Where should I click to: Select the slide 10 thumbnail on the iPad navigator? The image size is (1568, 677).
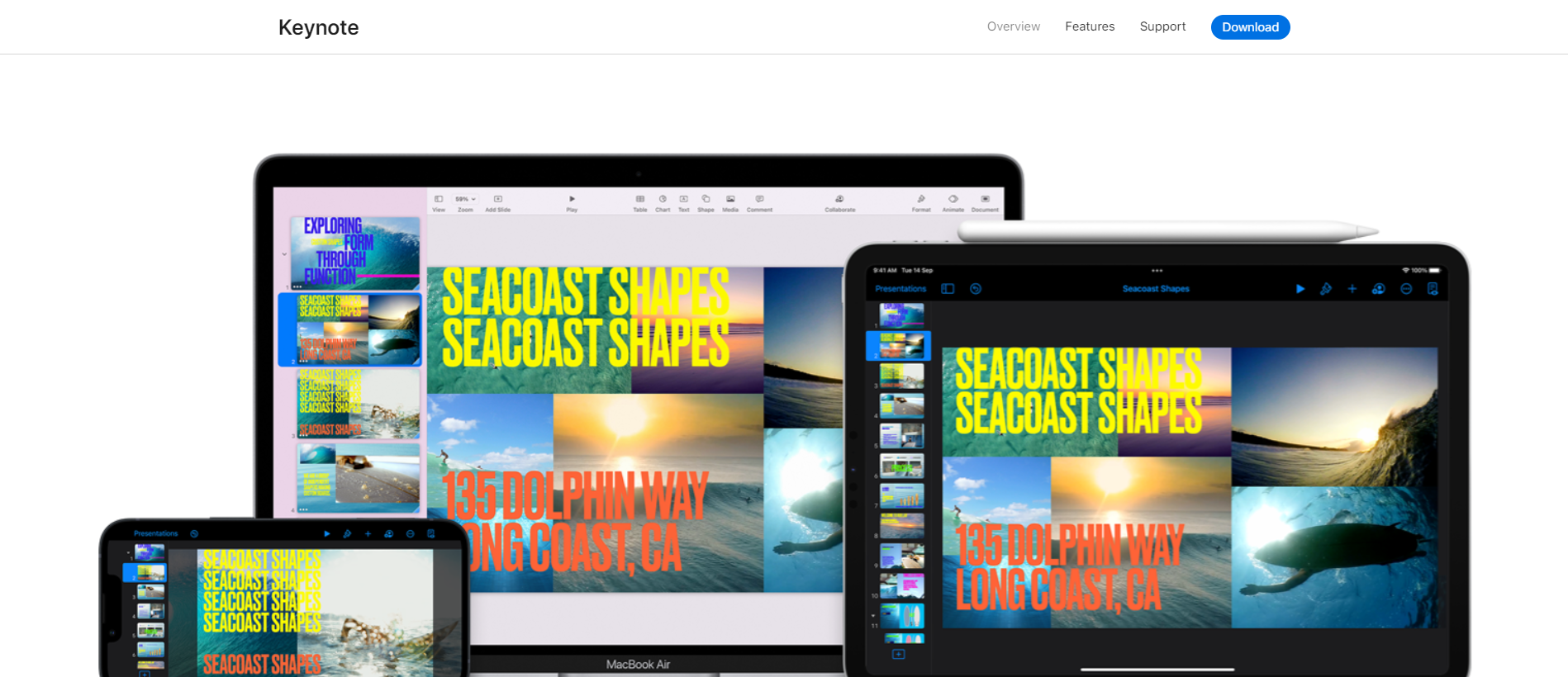(x=901, y=586)
